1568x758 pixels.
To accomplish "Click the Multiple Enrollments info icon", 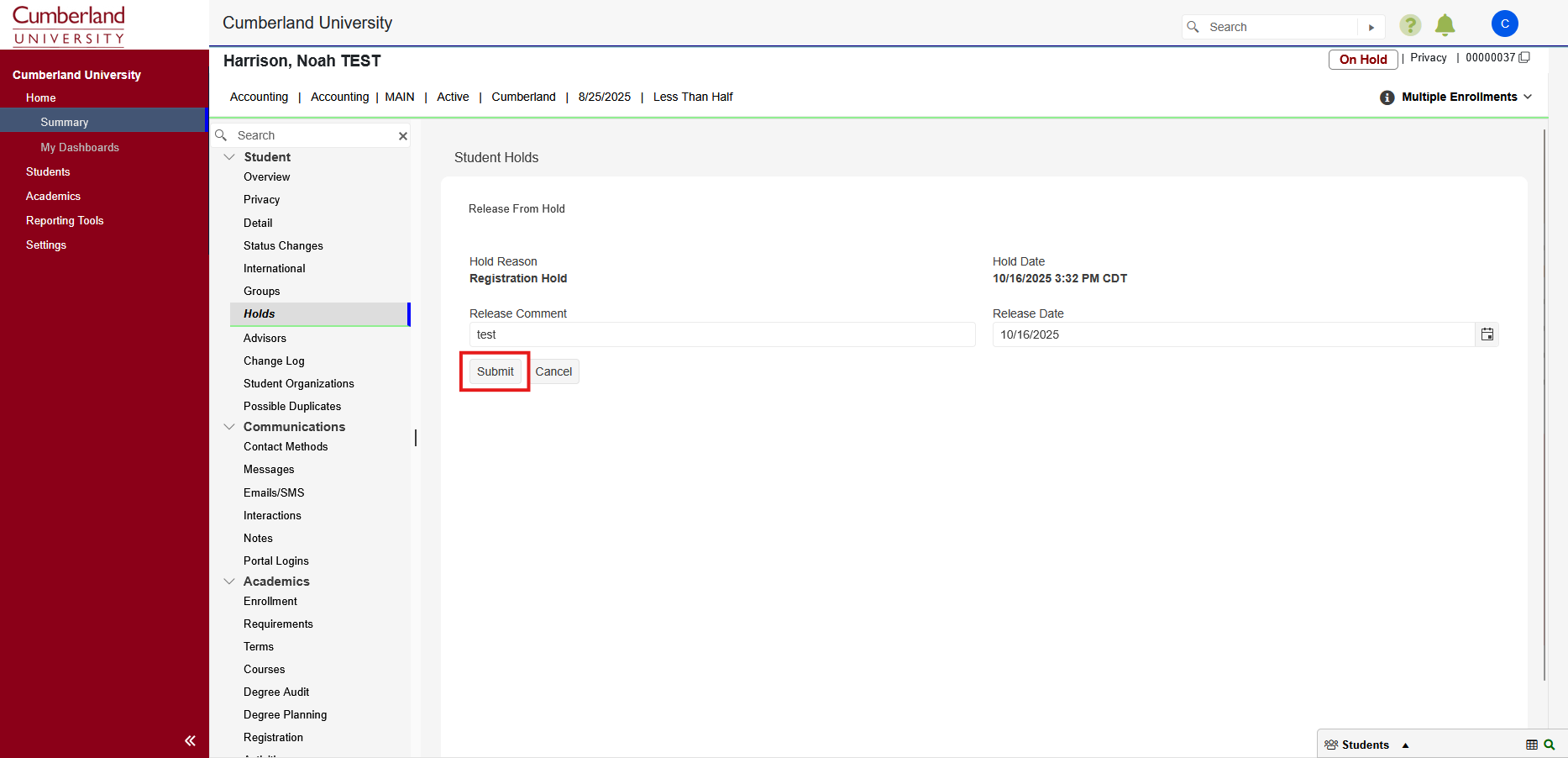I will pyautogui.click(x=1387, y=97).
